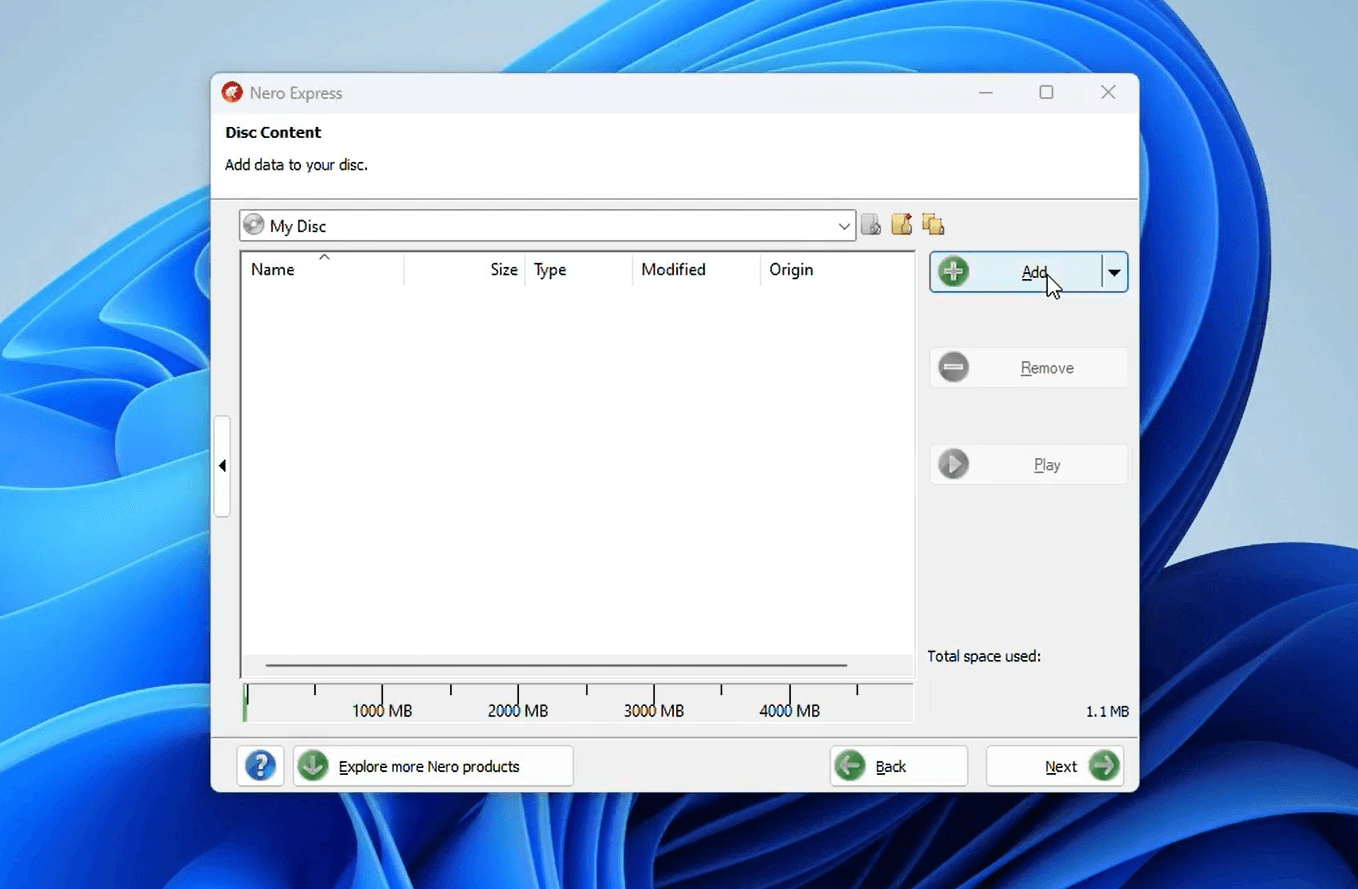Expand the side panel with the left arrow
Image resolution: width=1358 pixels, height=889 pixels.
(x=222, y=466)
